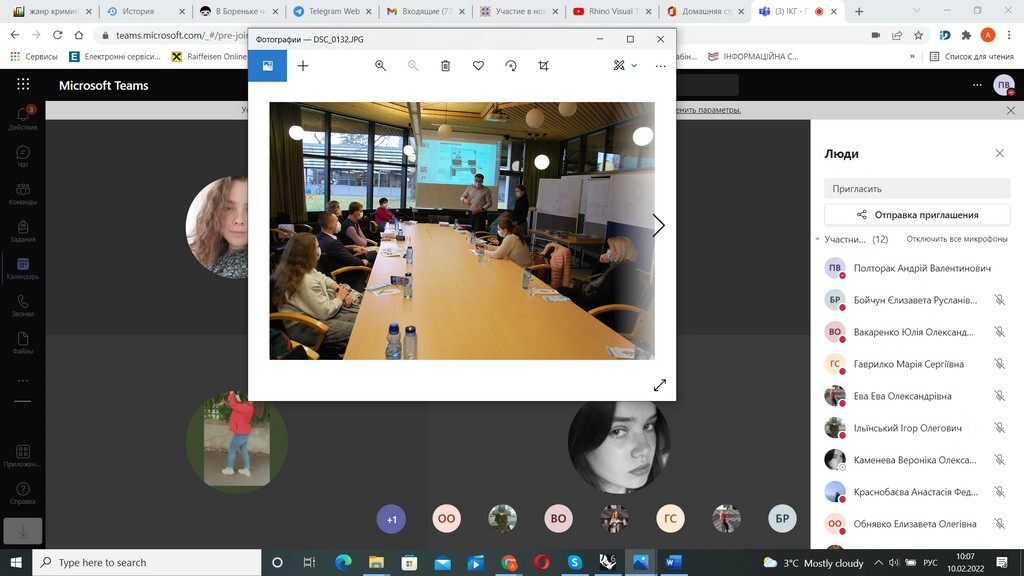This screenshot has height=576, width=1024.
Task: Toggle mic of Ільїнський Ігор Олегович
Action: tap(999, 428)
